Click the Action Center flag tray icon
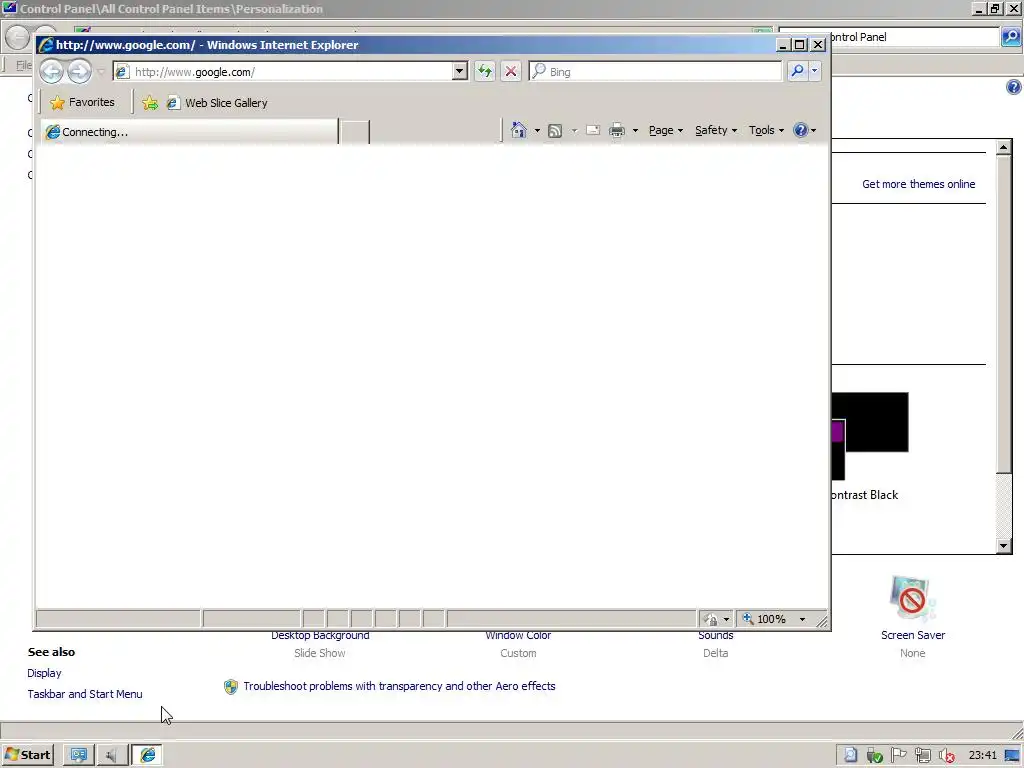The width and height of the screenshot is (1024, 768). click(x=899, y=755)
